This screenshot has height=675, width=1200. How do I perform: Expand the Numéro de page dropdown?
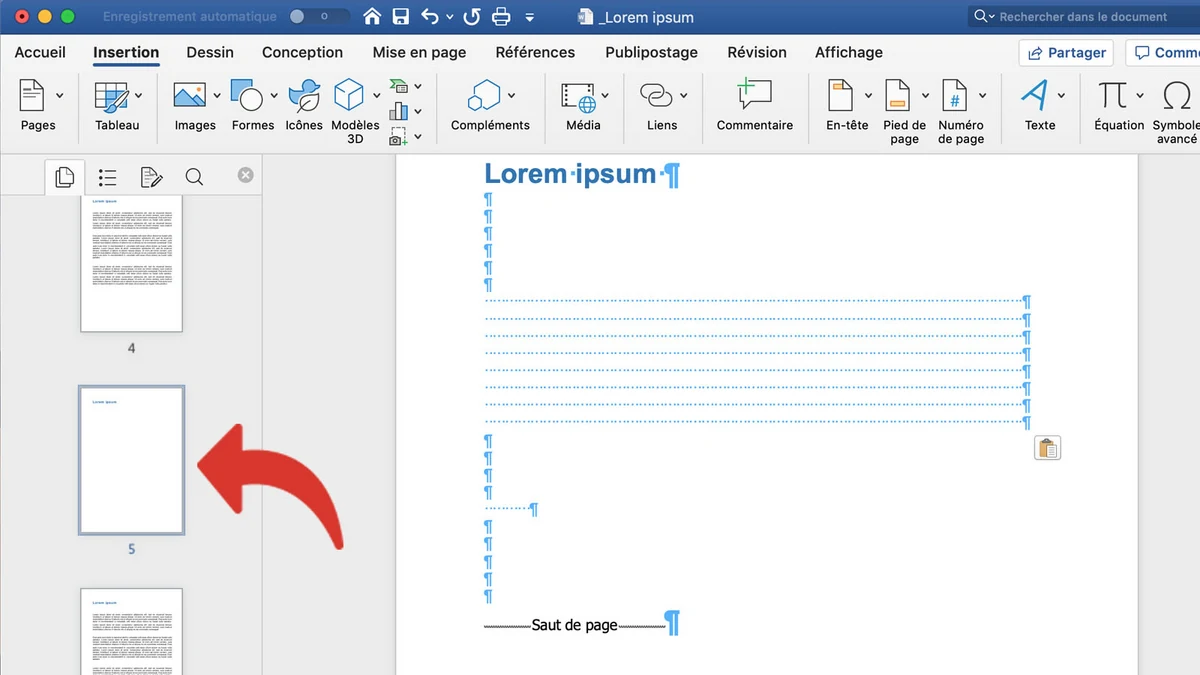[x=983, y=96]
